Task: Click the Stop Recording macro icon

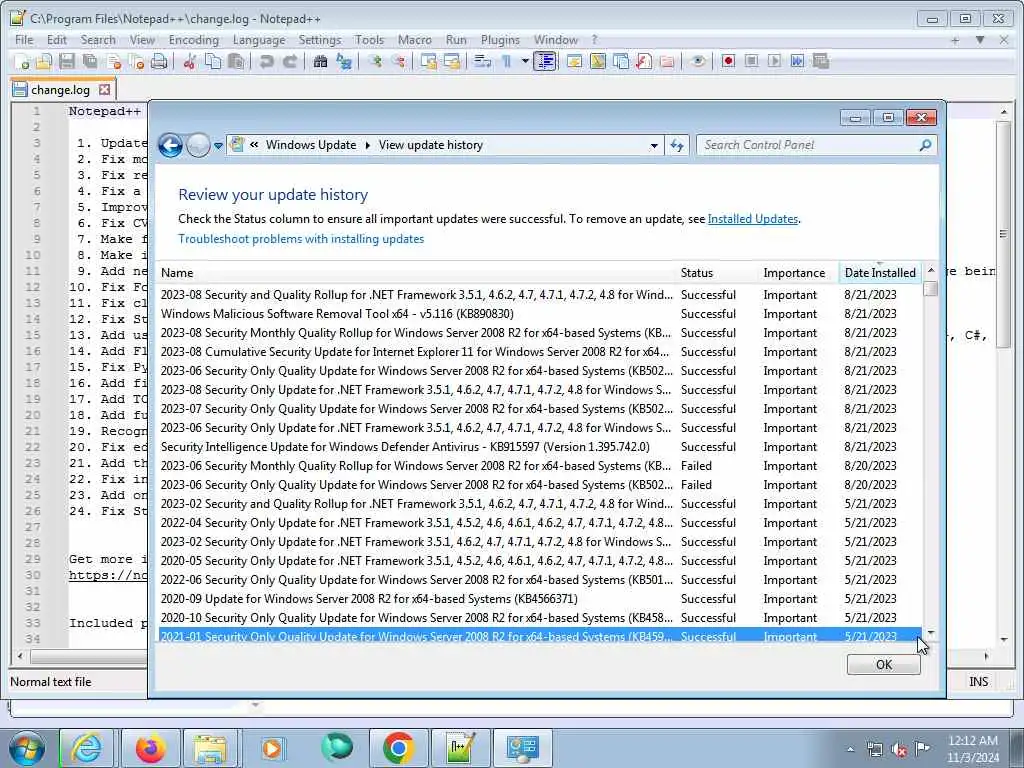Action: click(752, 61)
